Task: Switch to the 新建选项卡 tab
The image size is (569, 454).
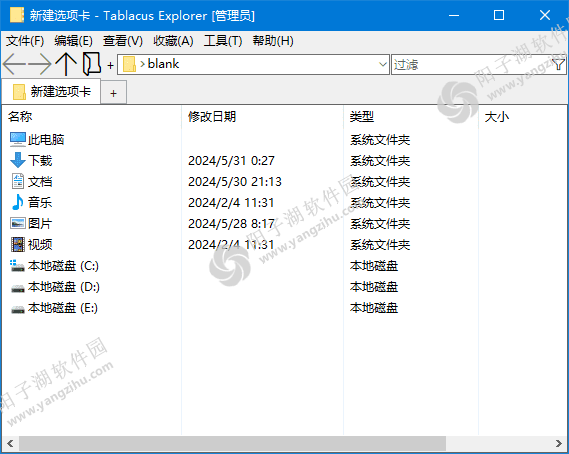Action: pos(51,91)
